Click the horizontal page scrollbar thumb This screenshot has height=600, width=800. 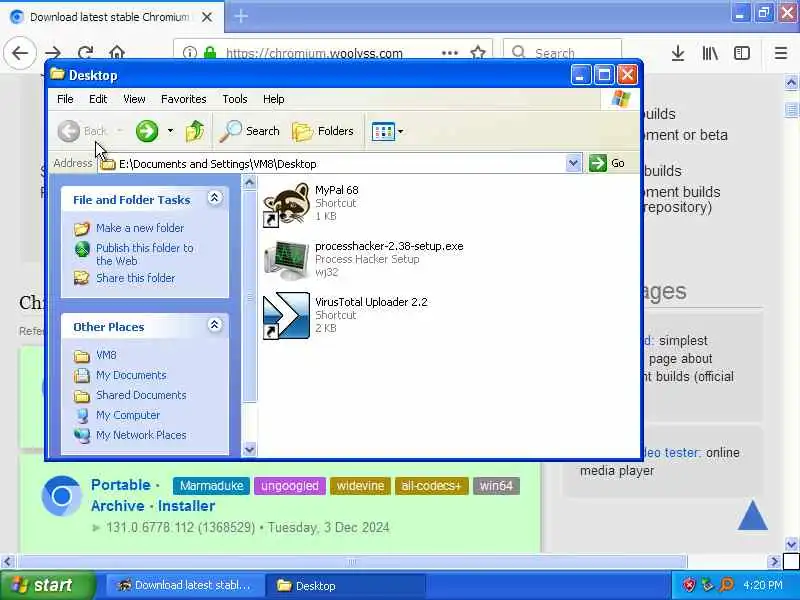pos(352,562)
